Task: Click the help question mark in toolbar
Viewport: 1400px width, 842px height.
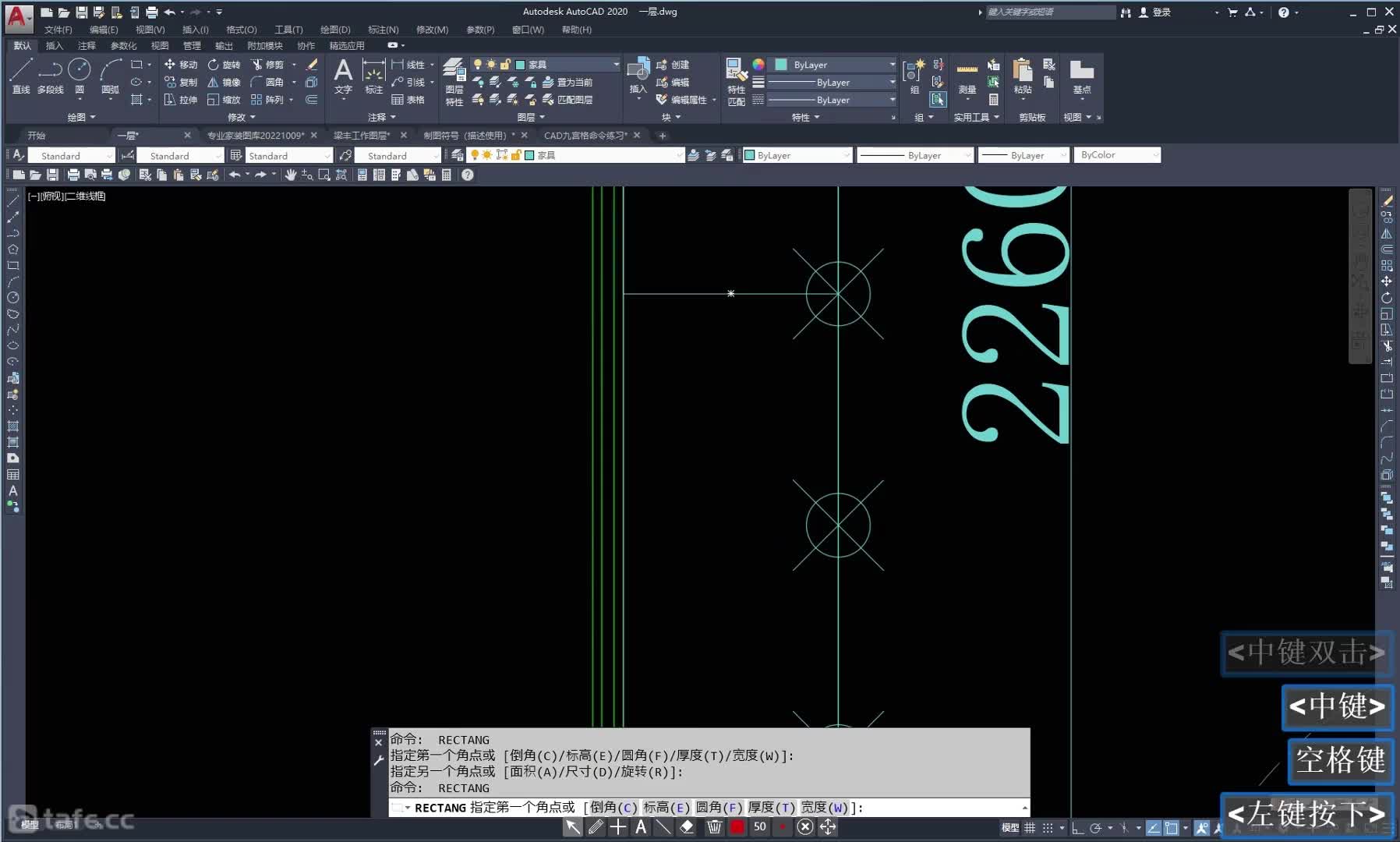Action: 468,175
